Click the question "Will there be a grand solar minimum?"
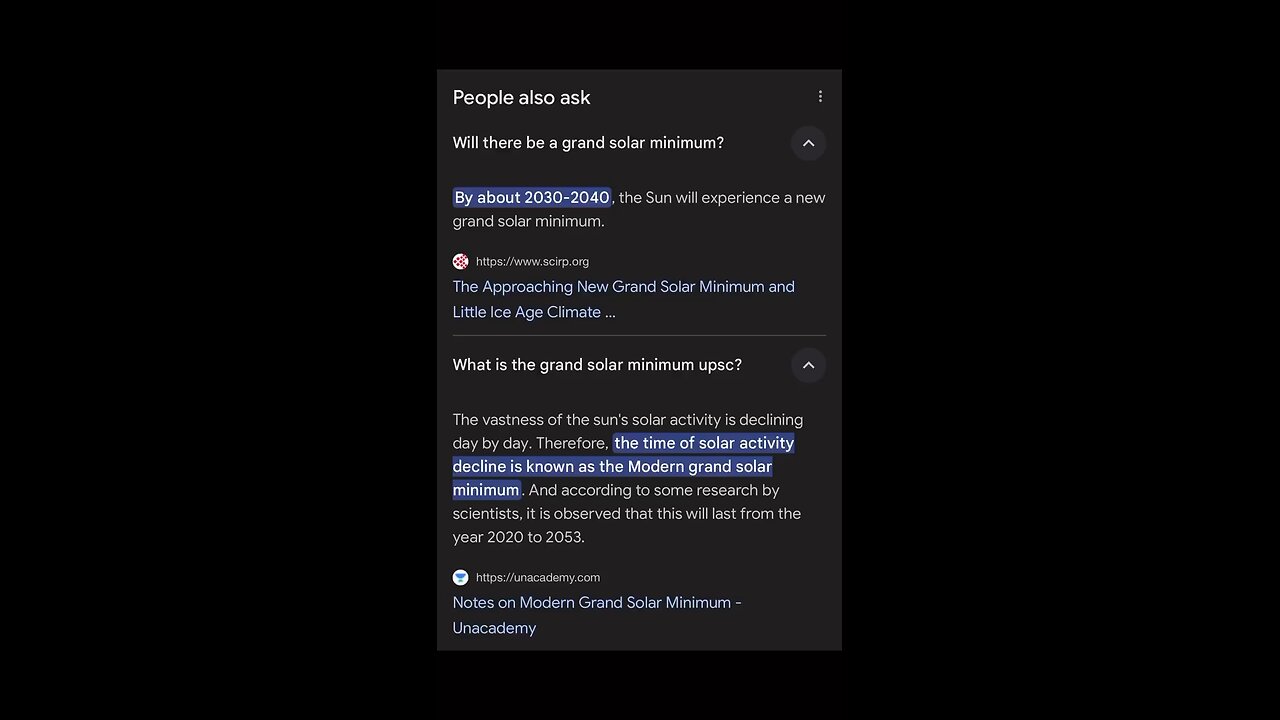The image size is (1280, 720). [588, 143]
